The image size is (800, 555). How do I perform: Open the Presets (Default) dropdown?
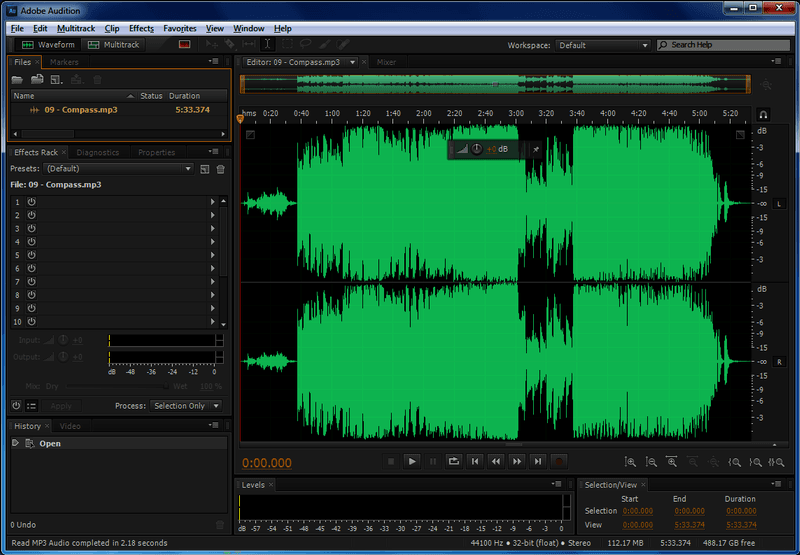(x=118, y=169)
